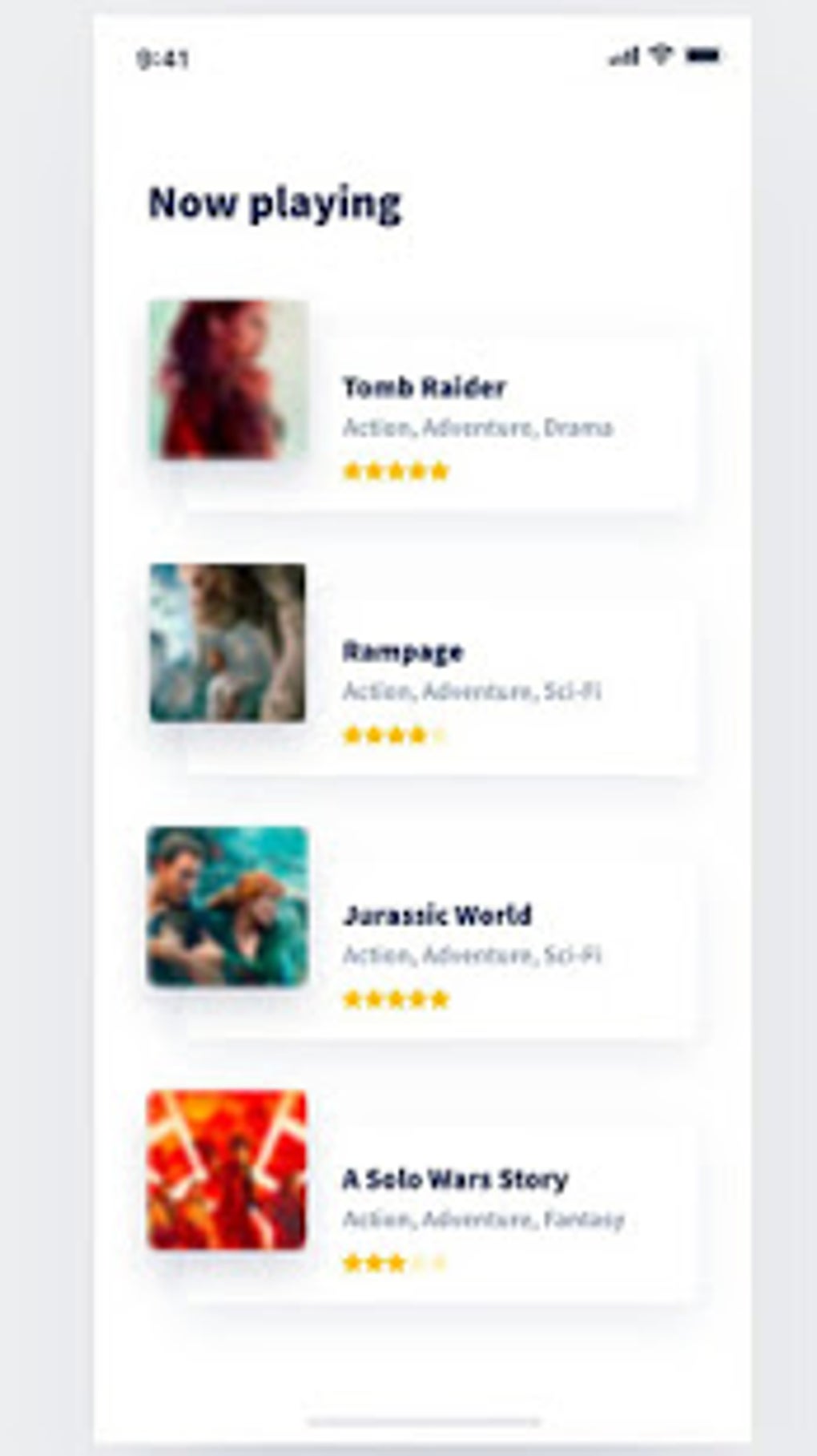Click the home indicator bar at bottom

tap(425, 1422)
